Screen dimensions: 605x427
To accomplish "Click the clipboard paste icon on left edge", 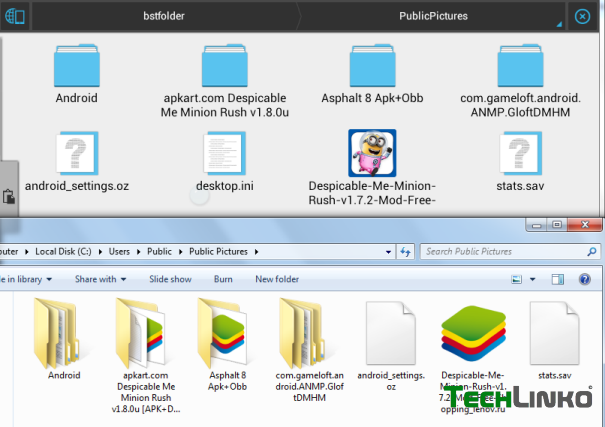I will pos(8,196).
